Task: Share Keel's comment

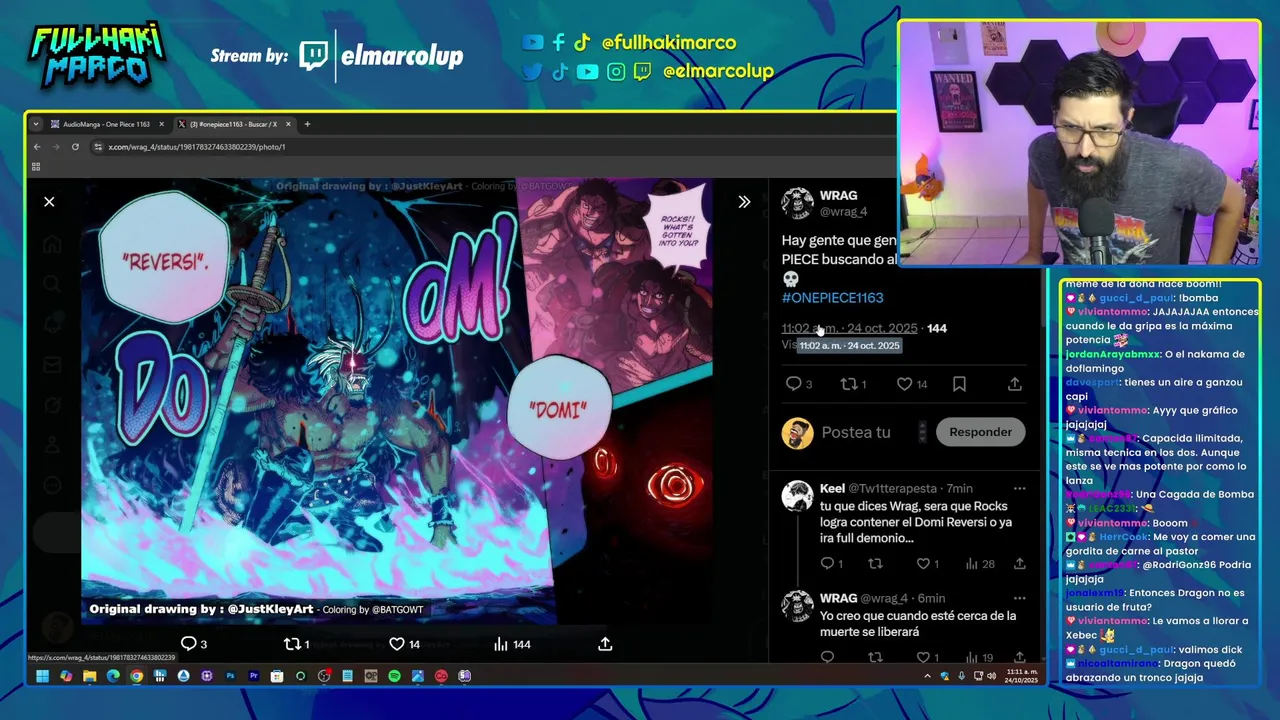Action: point(1019,564)
